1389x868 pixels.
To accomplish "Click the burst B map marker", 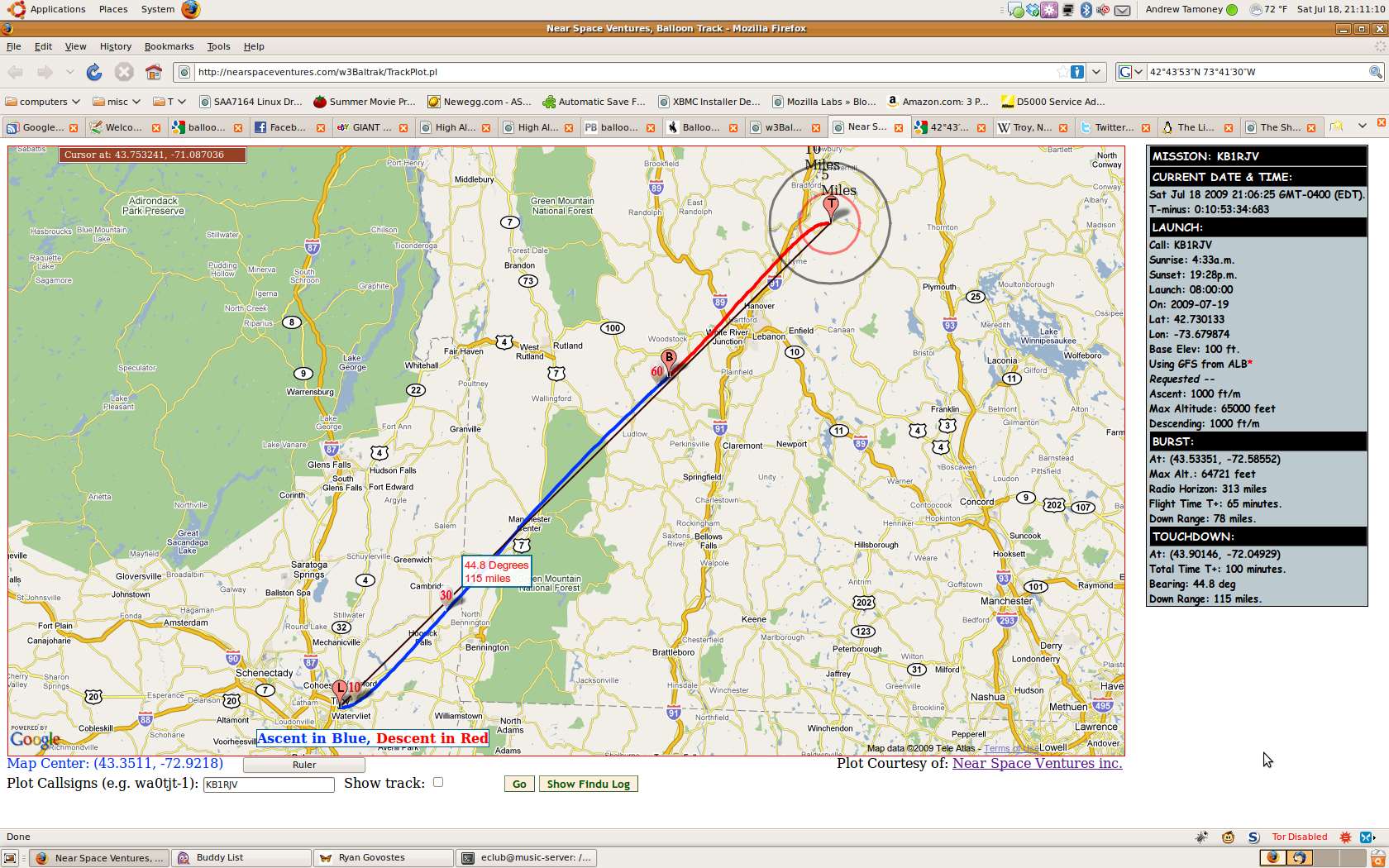I will click(668, 360).
